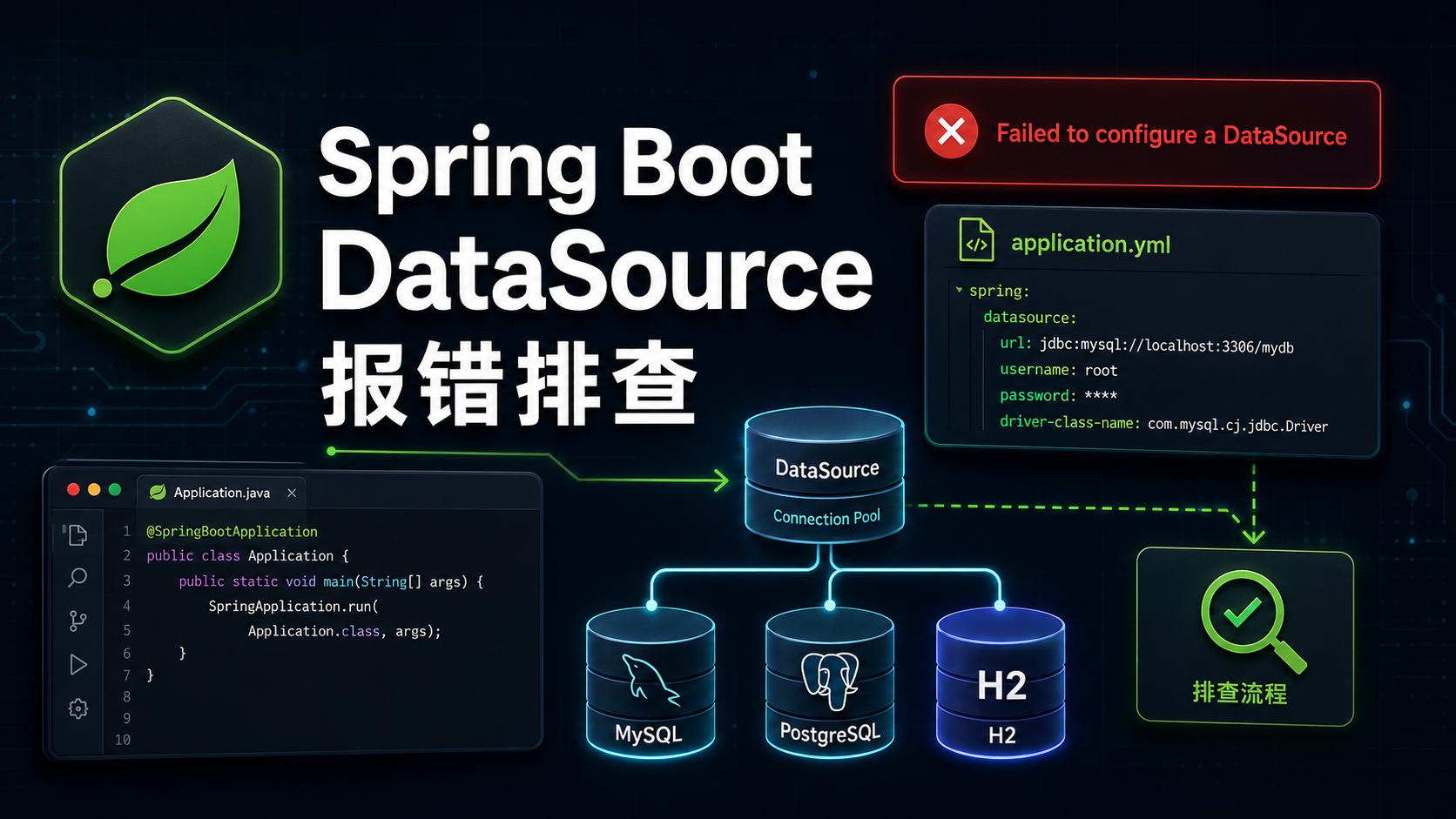Click the jdbc:mysql://localhost:3306/mydb url value
The width and height of the screenshot is (1456, 819).
[x=1167, y=346]
